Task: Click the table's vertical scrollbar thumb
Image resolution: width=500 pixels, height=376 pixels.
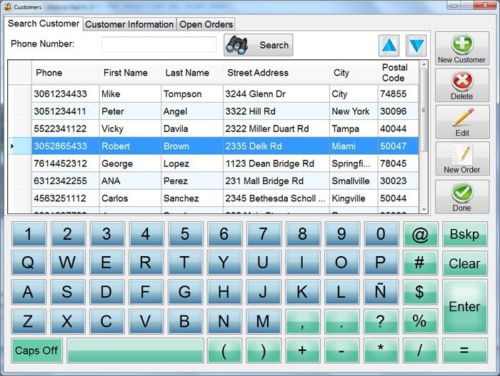Action: tap(424, 110)
